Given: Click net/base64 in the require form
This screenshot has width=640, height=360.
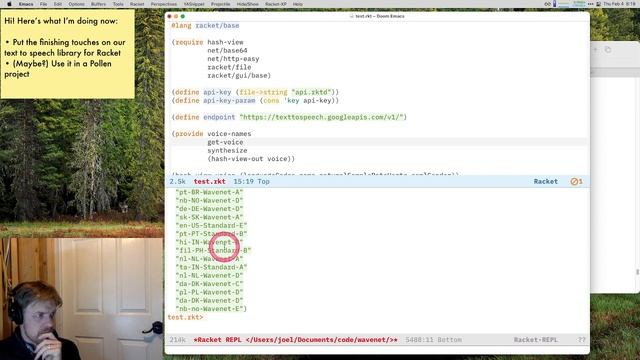Looking at the screenshot, I should 227,51.
